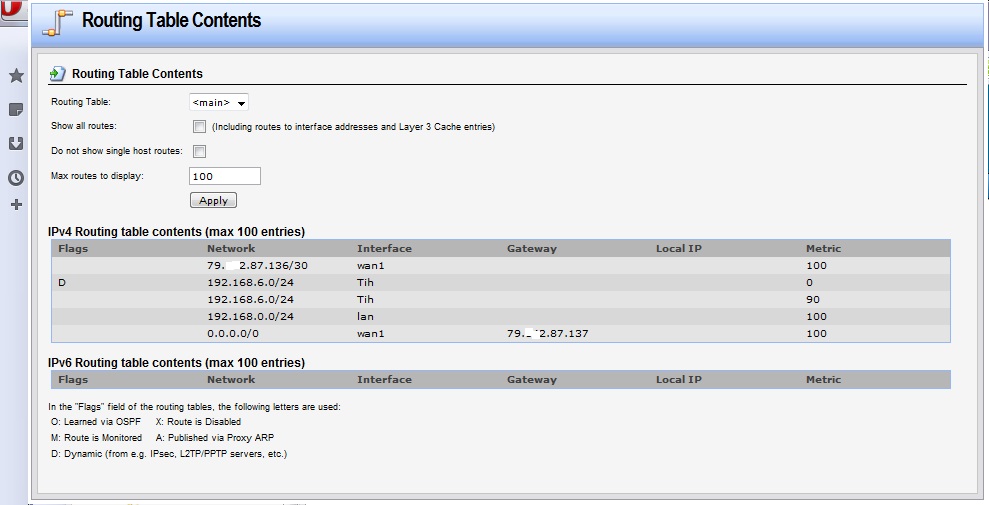Open the History clock panel in sidebar
Image resolution: width=989 pixels, height=505 pixels.
tap(16, 178)
